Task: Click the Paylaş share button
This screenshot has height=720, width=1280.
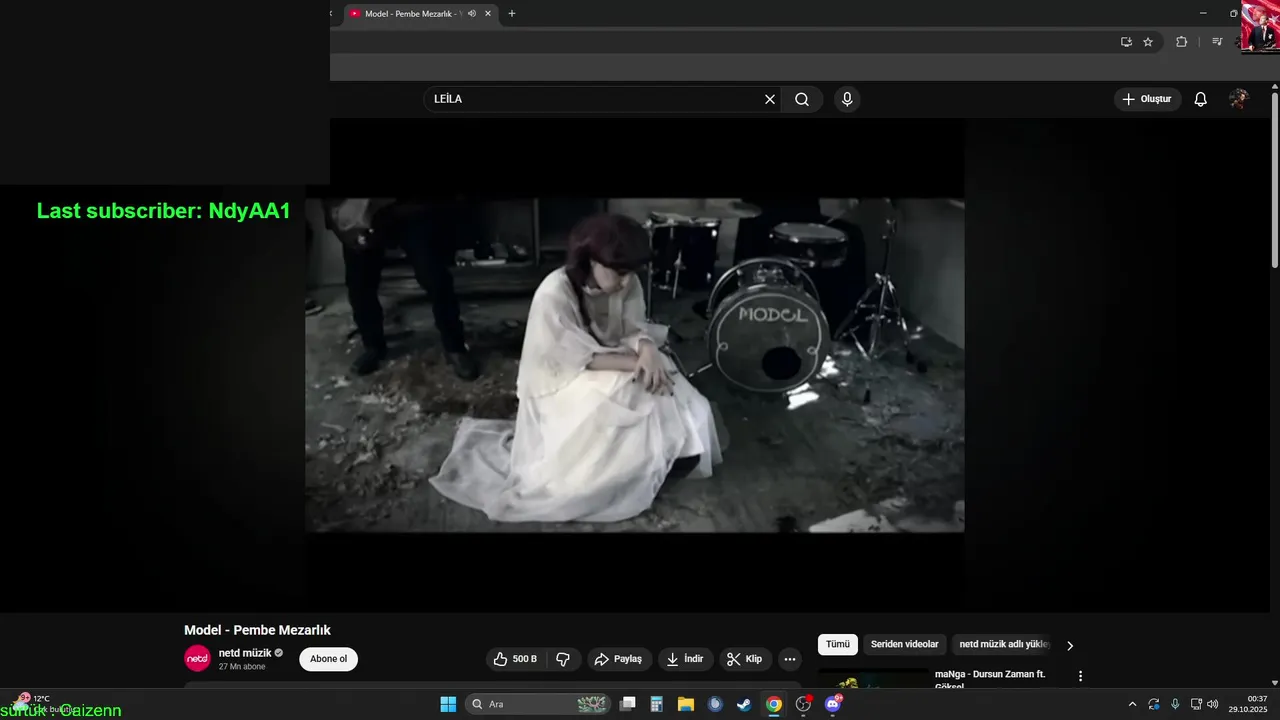Action: coord(619,659)
